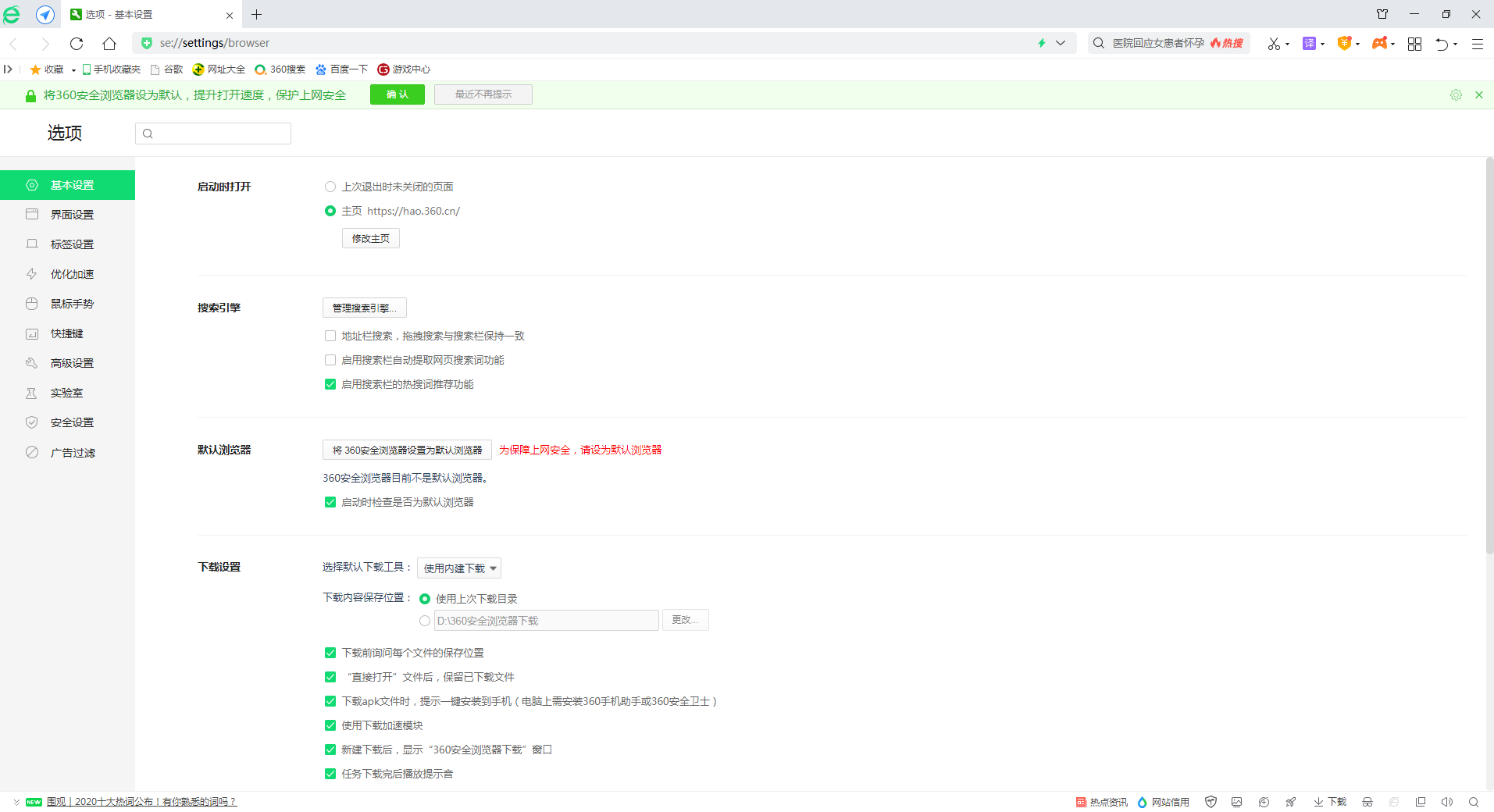Uncheck the 下载apk文件时 install-to-phone option

coord(330,701)
